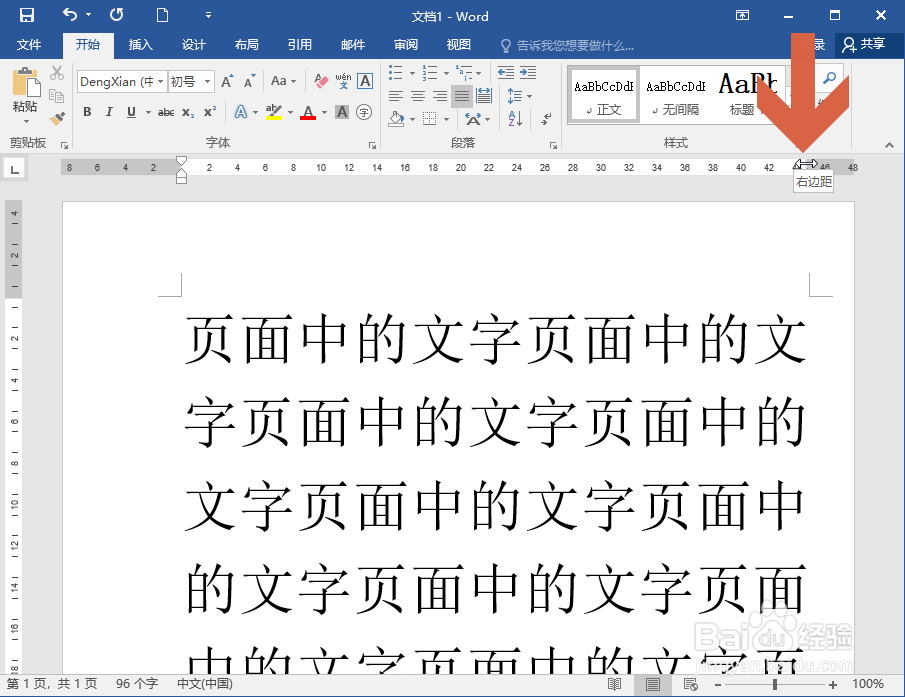Copy selection using the copy icon
Viewport: 905px width, 697px height.
click(x=57, y=96)
